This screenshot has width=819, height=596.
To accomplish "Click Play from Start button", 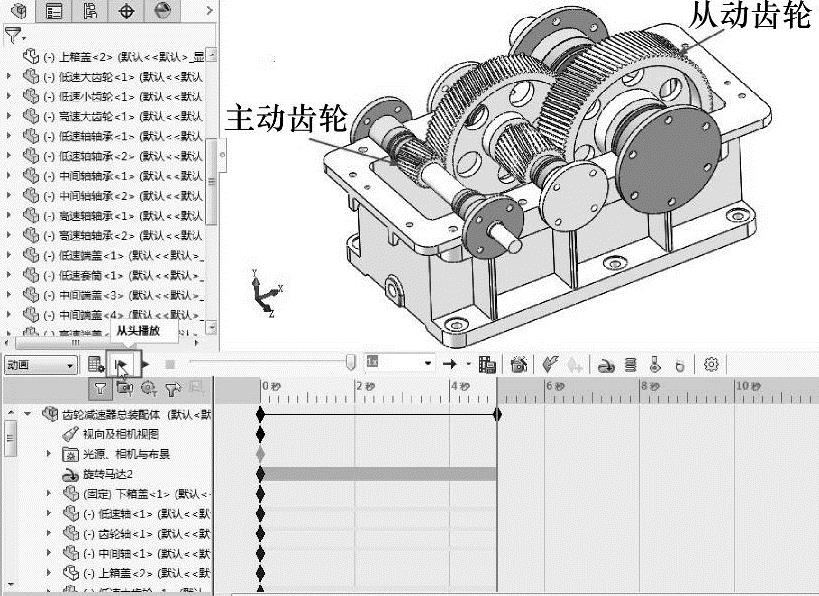I will pos(123,364).
